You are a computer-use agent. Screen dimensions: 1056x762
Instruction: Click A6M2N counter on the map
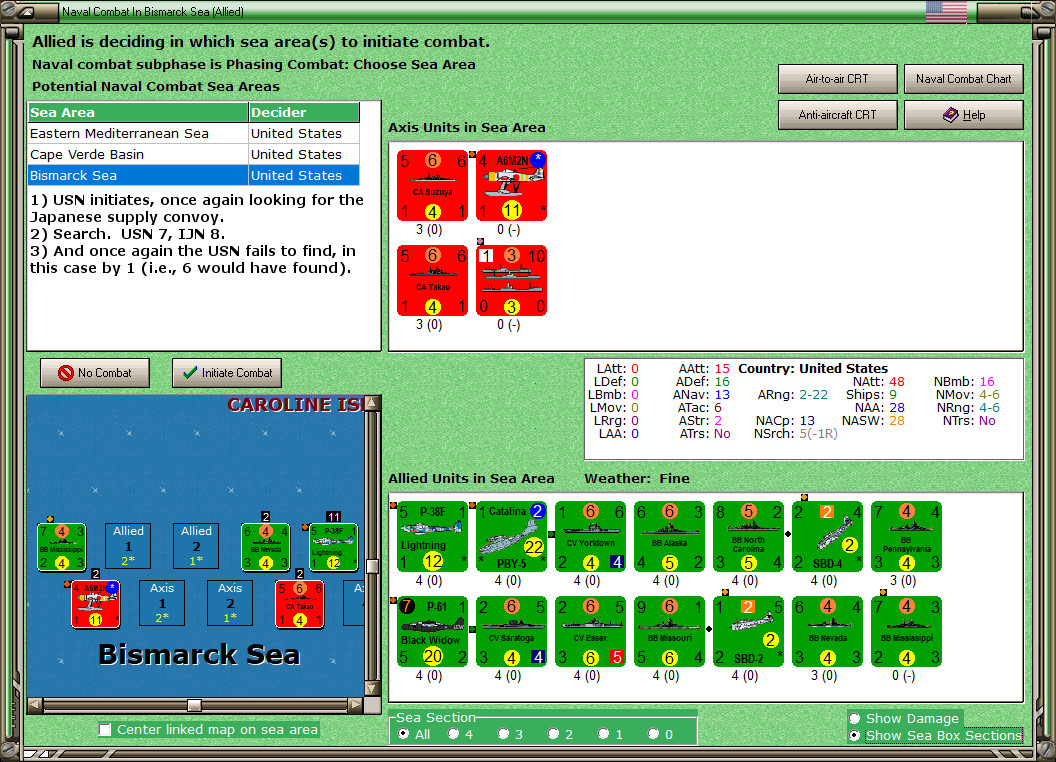coord(96,604)
